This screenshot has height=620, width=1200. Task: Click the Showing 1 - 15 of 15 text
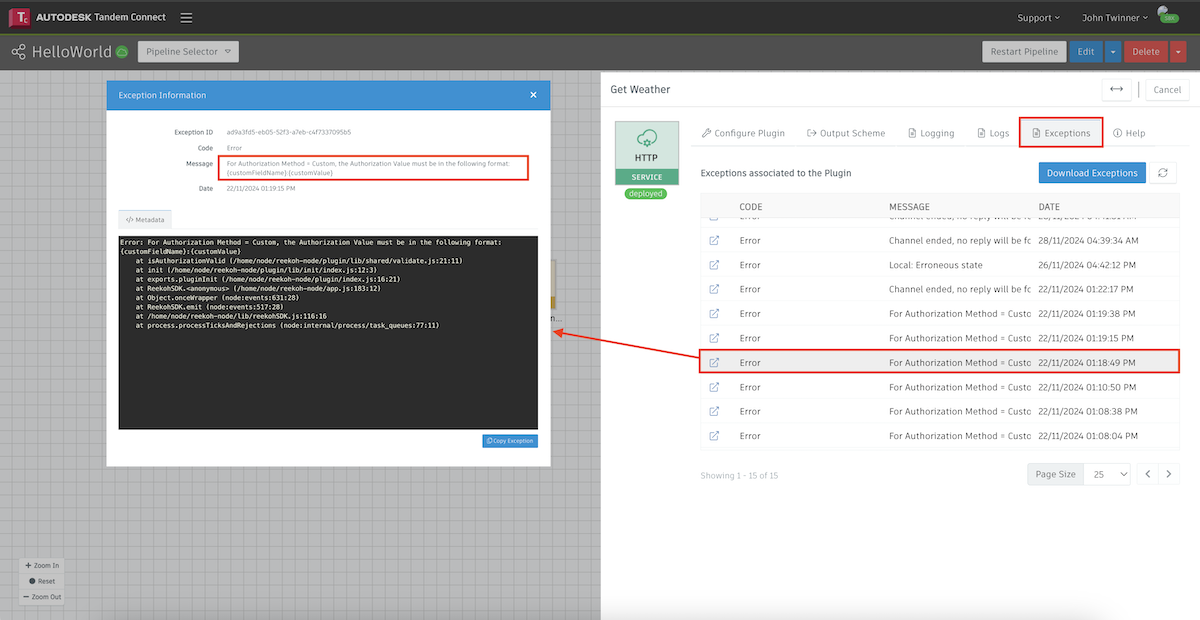click(x=739, y=475)
